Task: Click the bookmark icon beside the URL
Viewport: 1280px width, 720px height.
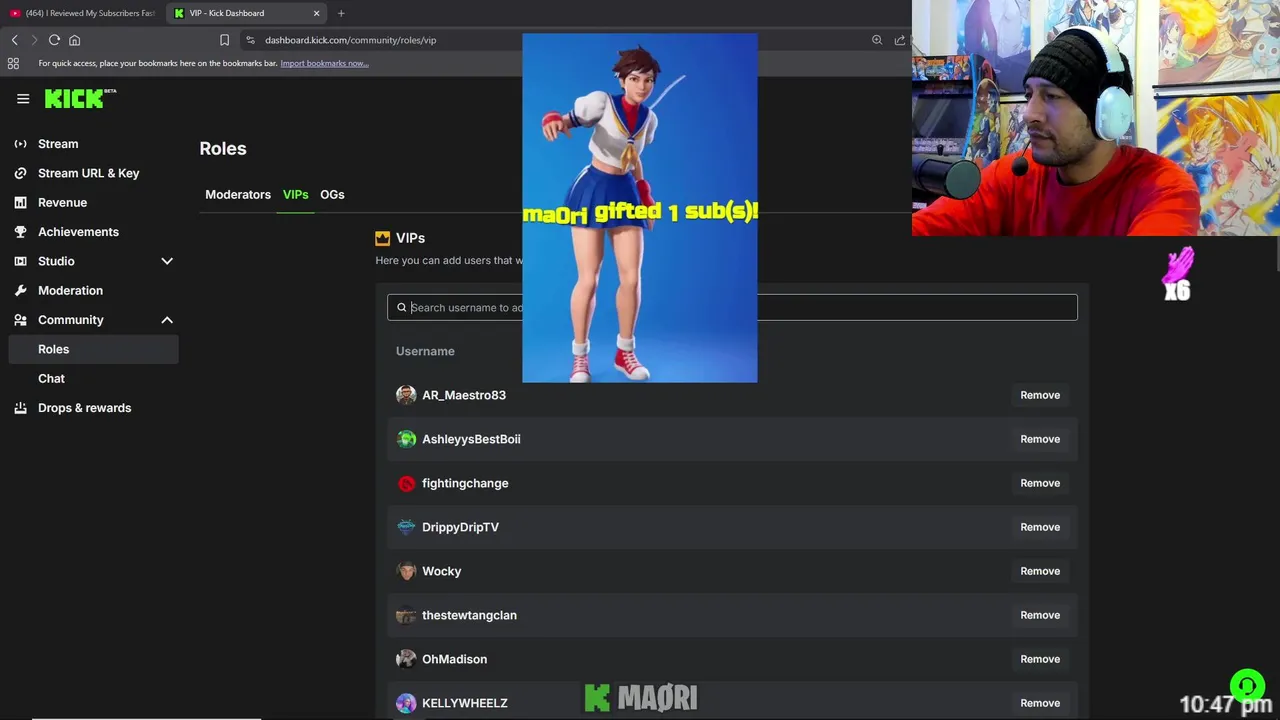Action: 224,40
